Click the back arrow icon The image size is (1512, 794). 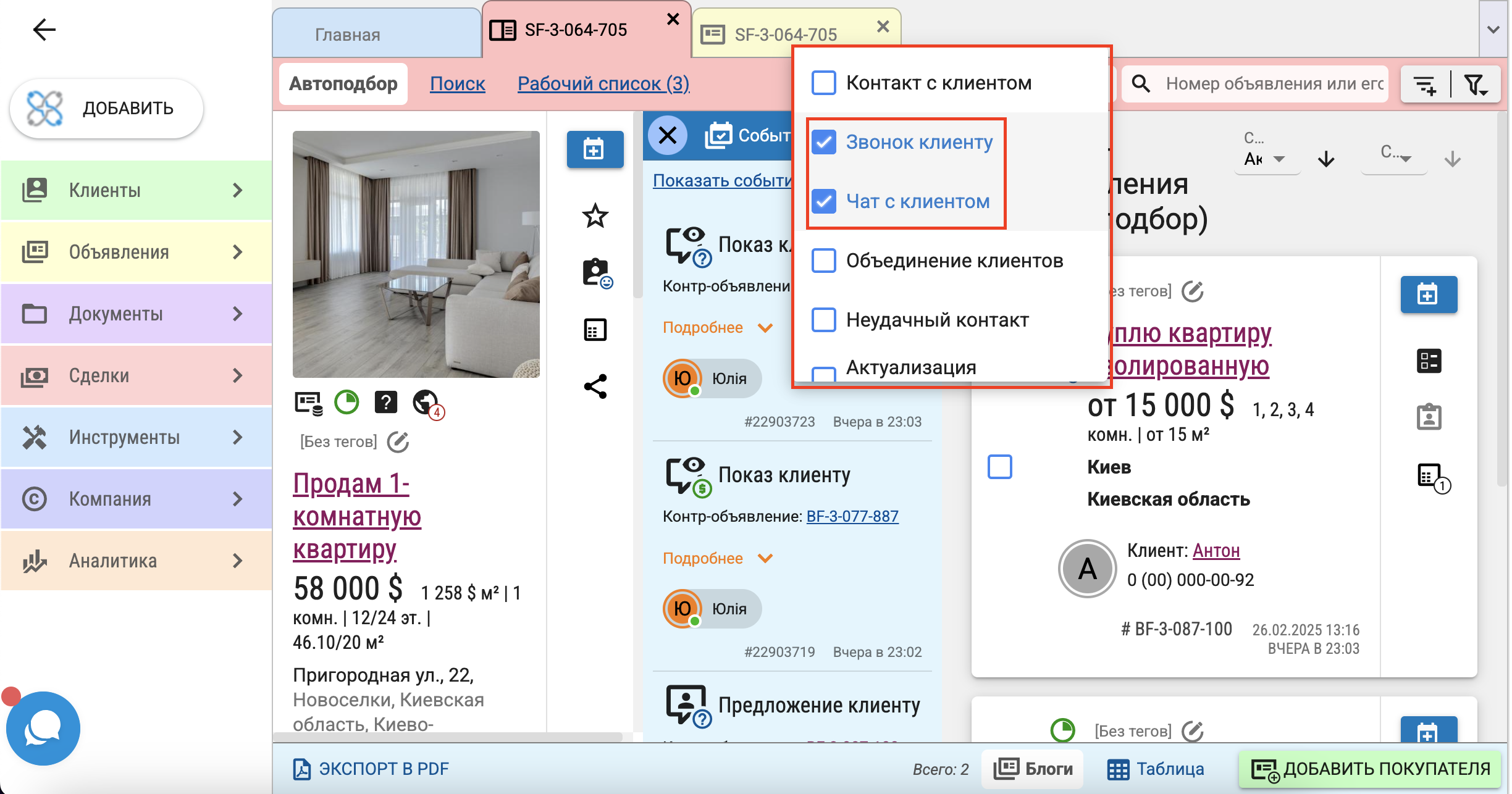(44, 29)
